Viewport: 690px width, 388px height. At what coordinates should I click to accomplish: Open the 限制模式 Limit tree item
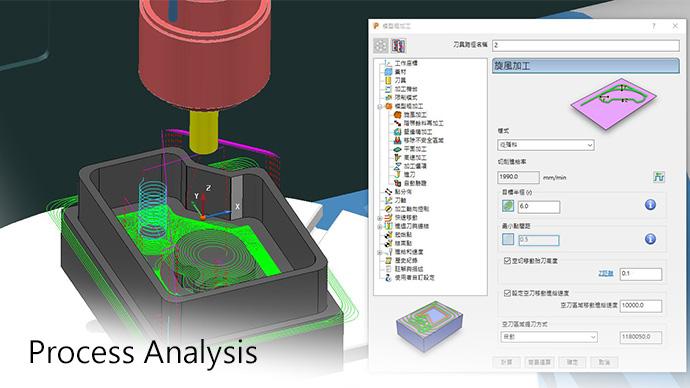pos(406,97)
